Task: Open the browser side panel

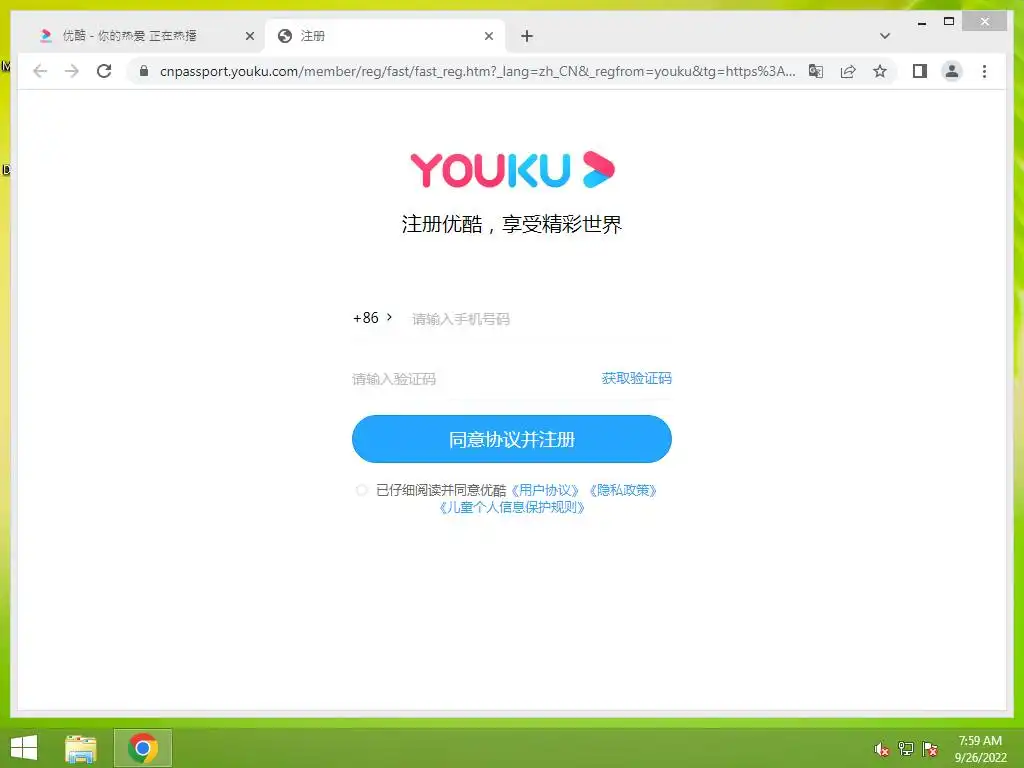Action: 920,71
